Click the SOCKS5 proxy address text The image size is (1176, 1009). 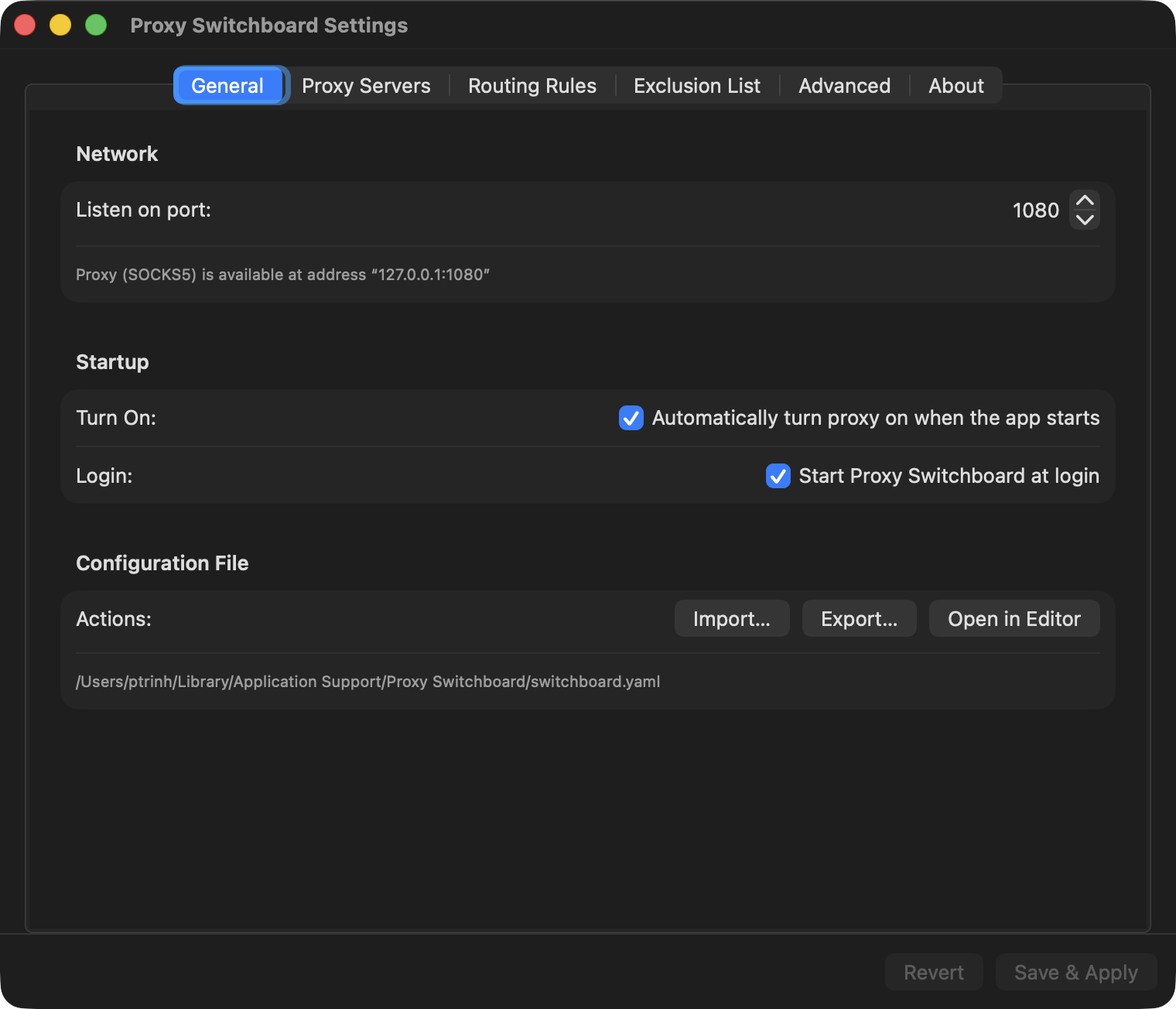tap(283, 275)
